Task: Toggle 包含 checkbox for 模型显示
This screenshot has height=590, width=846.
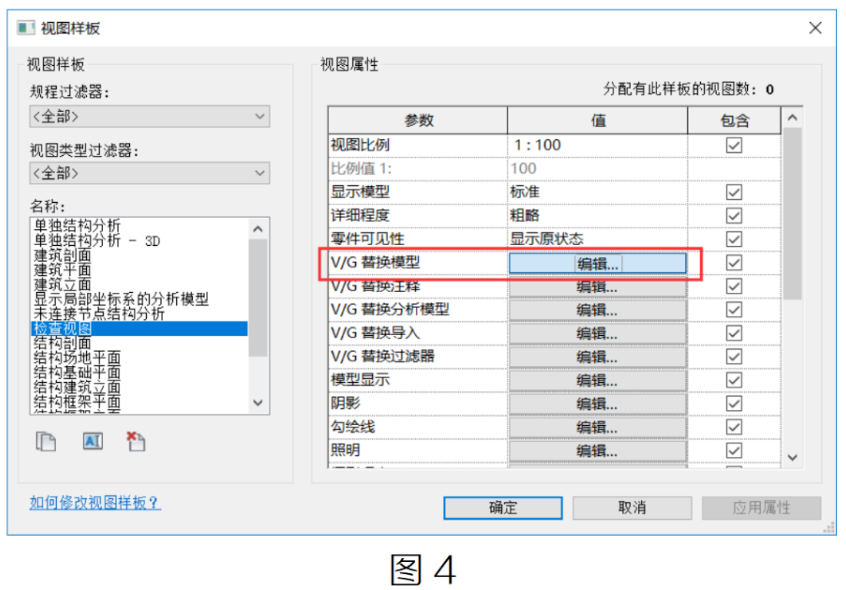Action: tap(734, 380)
